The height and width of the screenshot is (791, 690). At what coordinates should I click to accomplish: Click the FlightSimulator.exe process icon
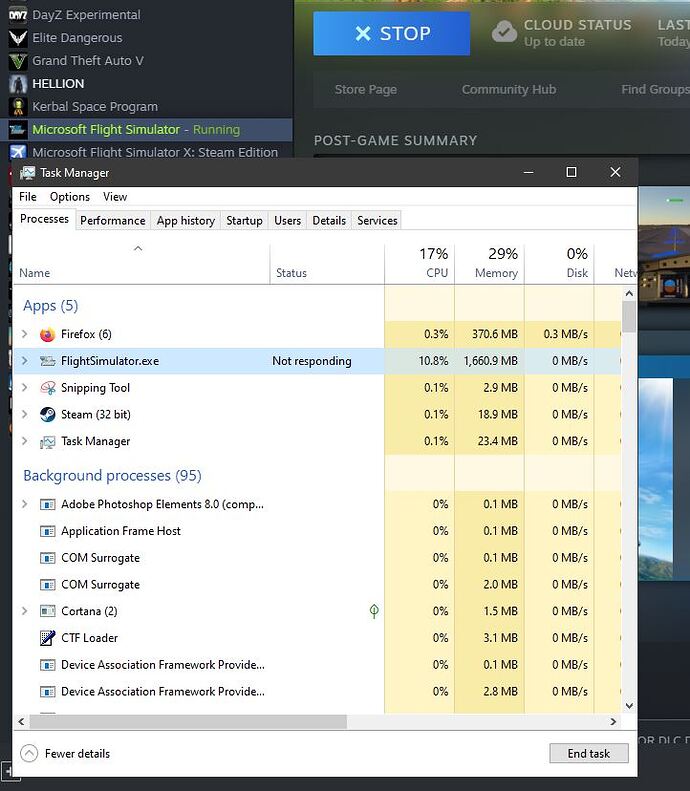pos(48,361)
